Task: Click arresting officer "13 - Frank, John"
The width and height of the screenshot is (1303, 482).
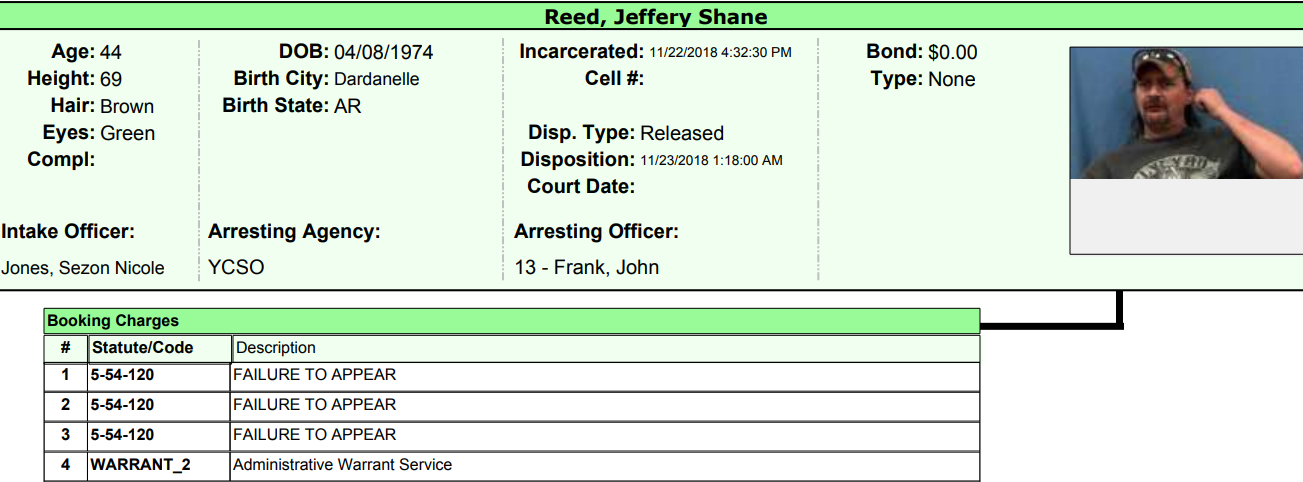Action: (586, 267)
